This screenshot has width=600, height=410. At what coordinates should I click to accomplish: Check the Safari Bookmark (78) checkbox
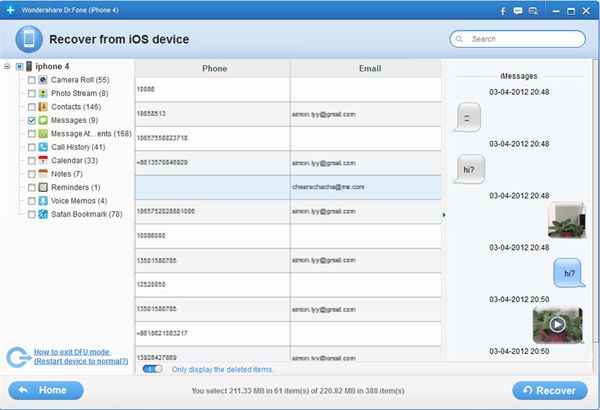tap(31, 214)
